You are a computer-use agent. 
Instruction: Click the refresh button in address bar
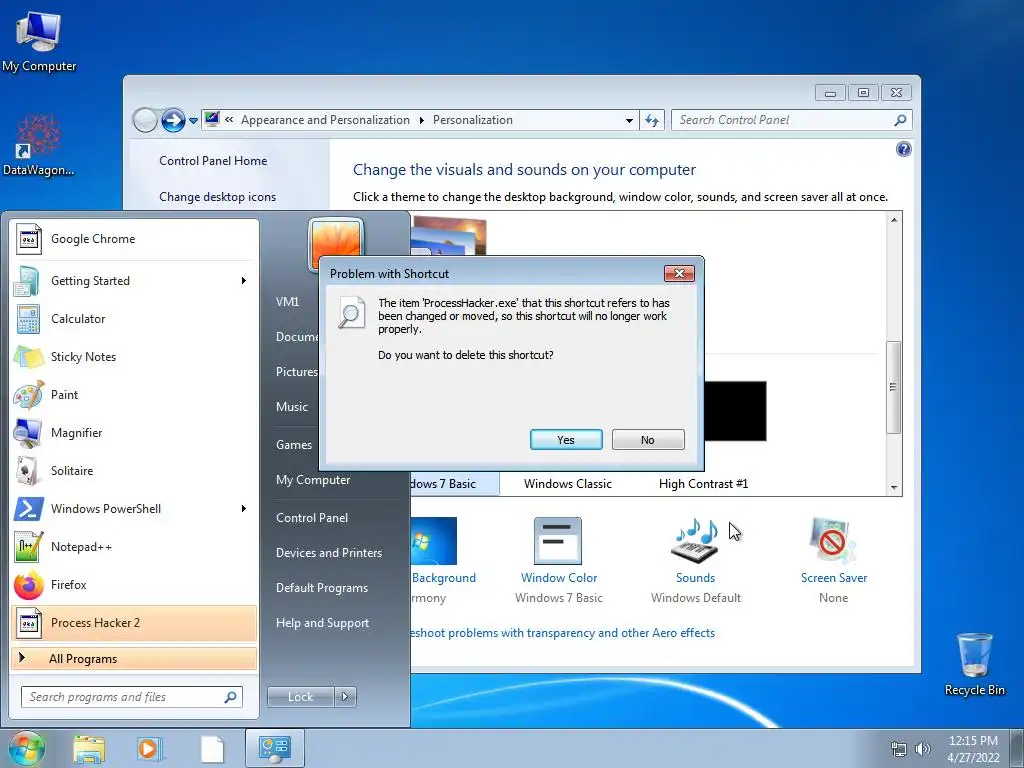pos(652,120)
